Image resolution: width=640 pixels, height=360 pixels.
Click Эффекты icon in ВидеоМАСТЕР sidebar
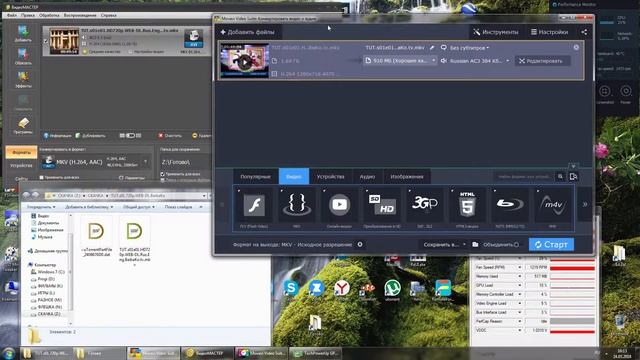[x=23, y=80]
